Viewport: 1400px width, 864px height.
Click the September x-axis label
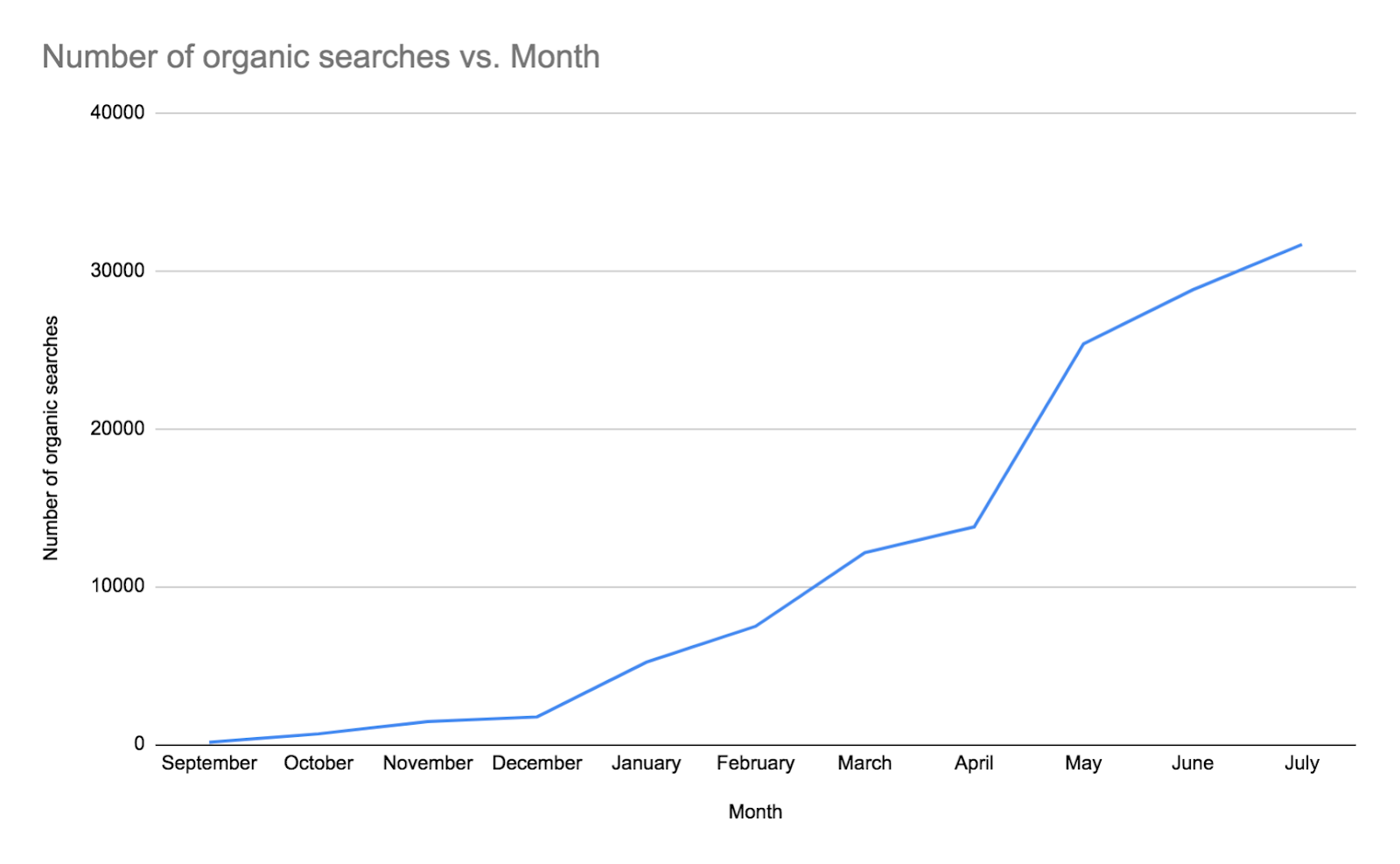tap(209, 763)
